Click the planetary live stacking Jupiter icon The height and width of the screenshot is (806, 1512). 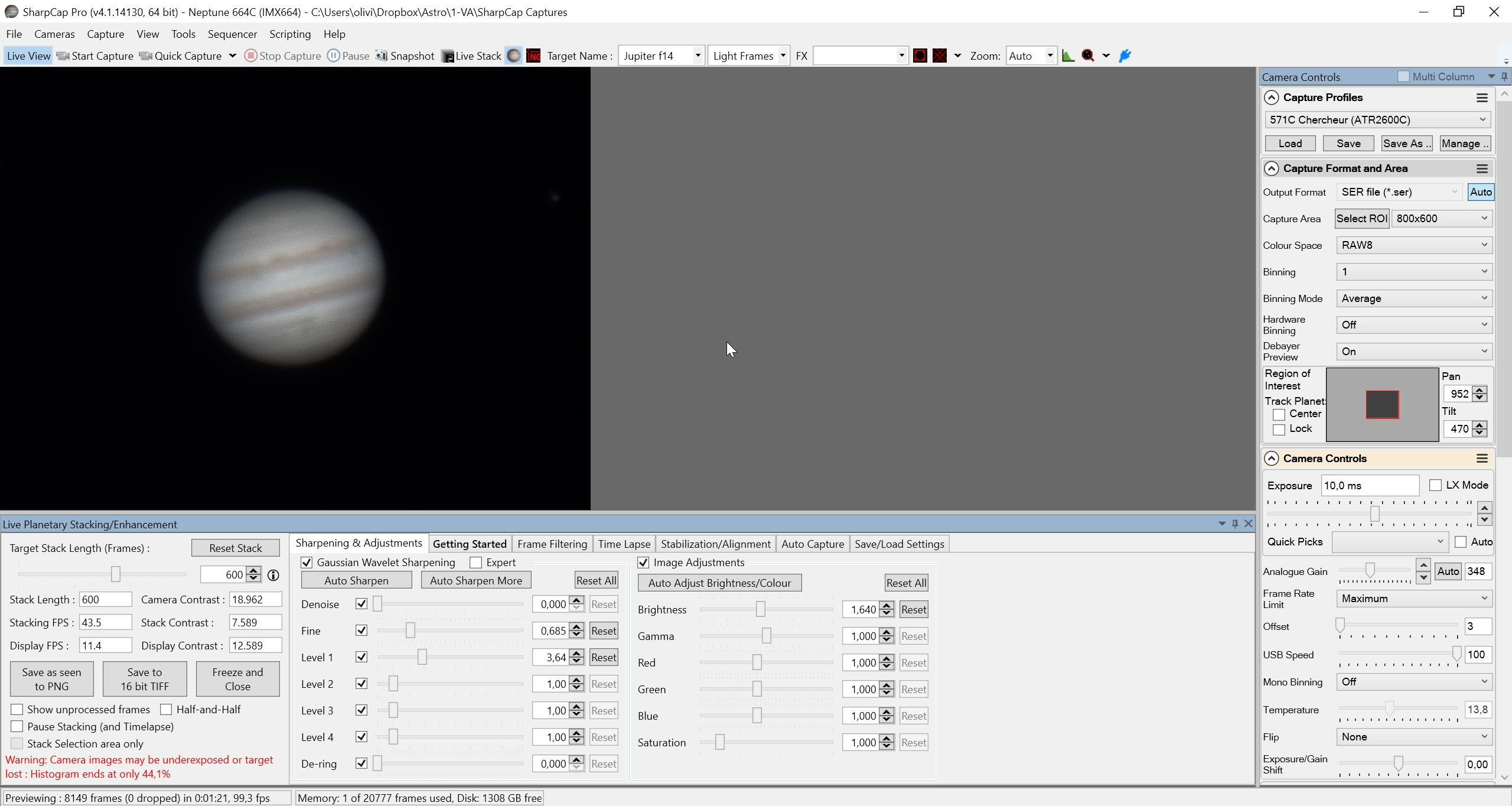pos(514,56)
